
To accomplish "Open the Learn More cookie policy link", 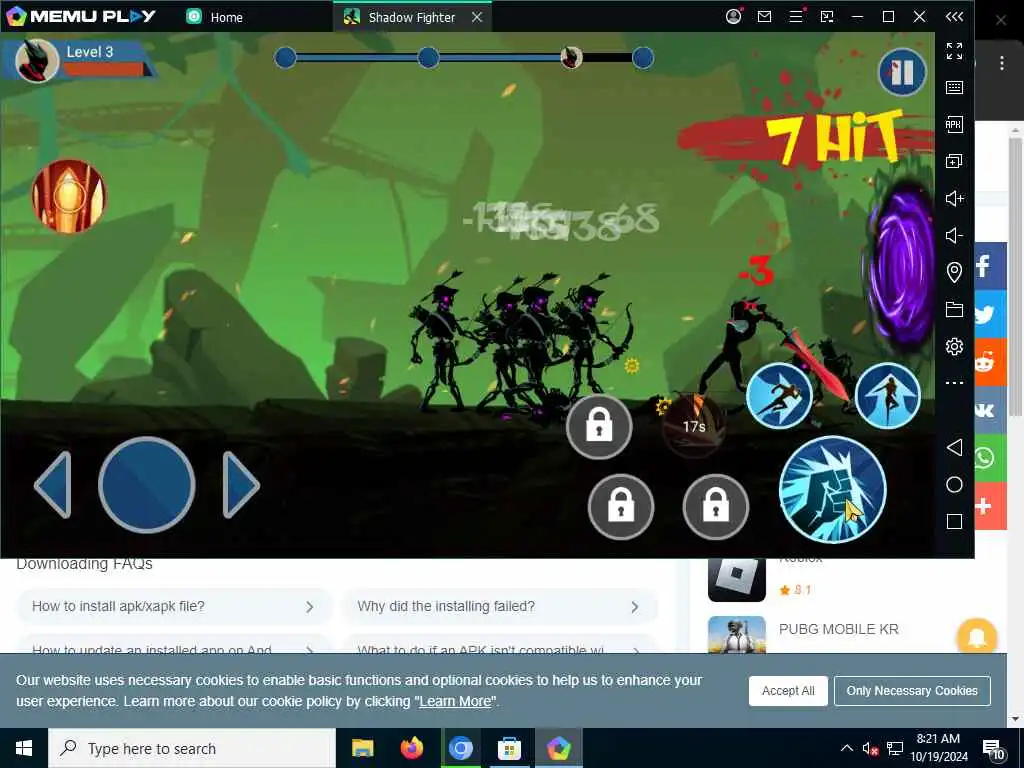I will (x=455, y=701).
